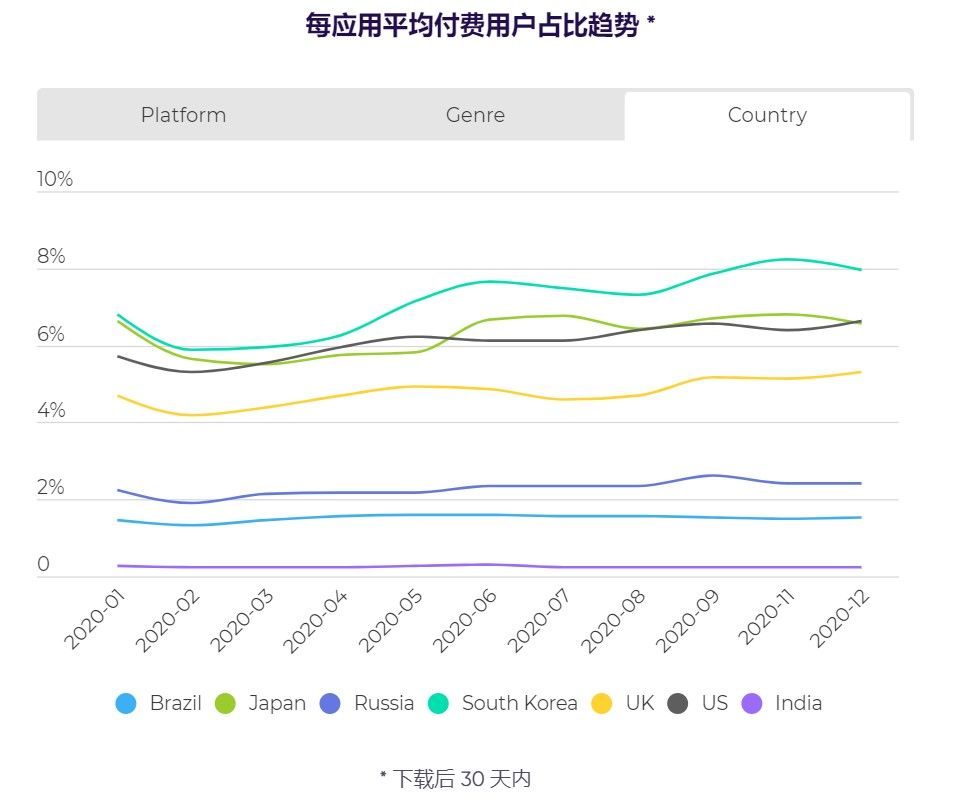
Task: Click the South Korea line peak near 2020-11
Action: click(x=788, y=259)
